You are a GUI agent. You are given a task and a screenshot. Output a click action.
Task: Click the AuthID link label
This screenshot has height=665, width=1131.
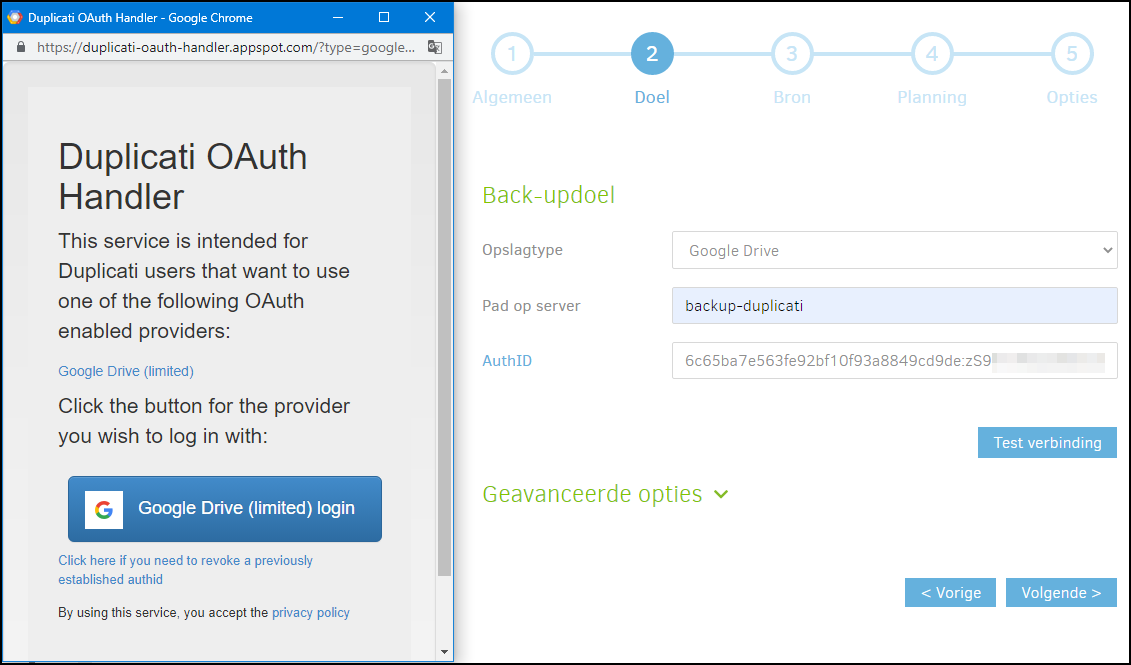point(507,361)
